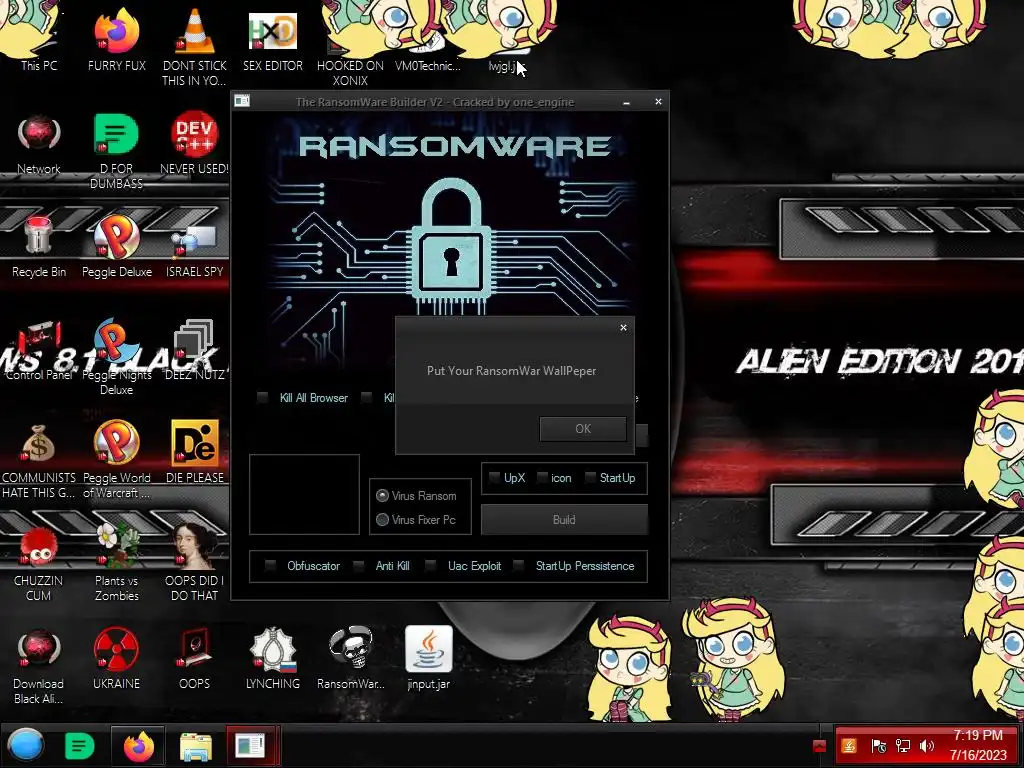1024x768 pixels.
Task: Toggle the Anti Kill checkbox
Action: pos(359,566)
